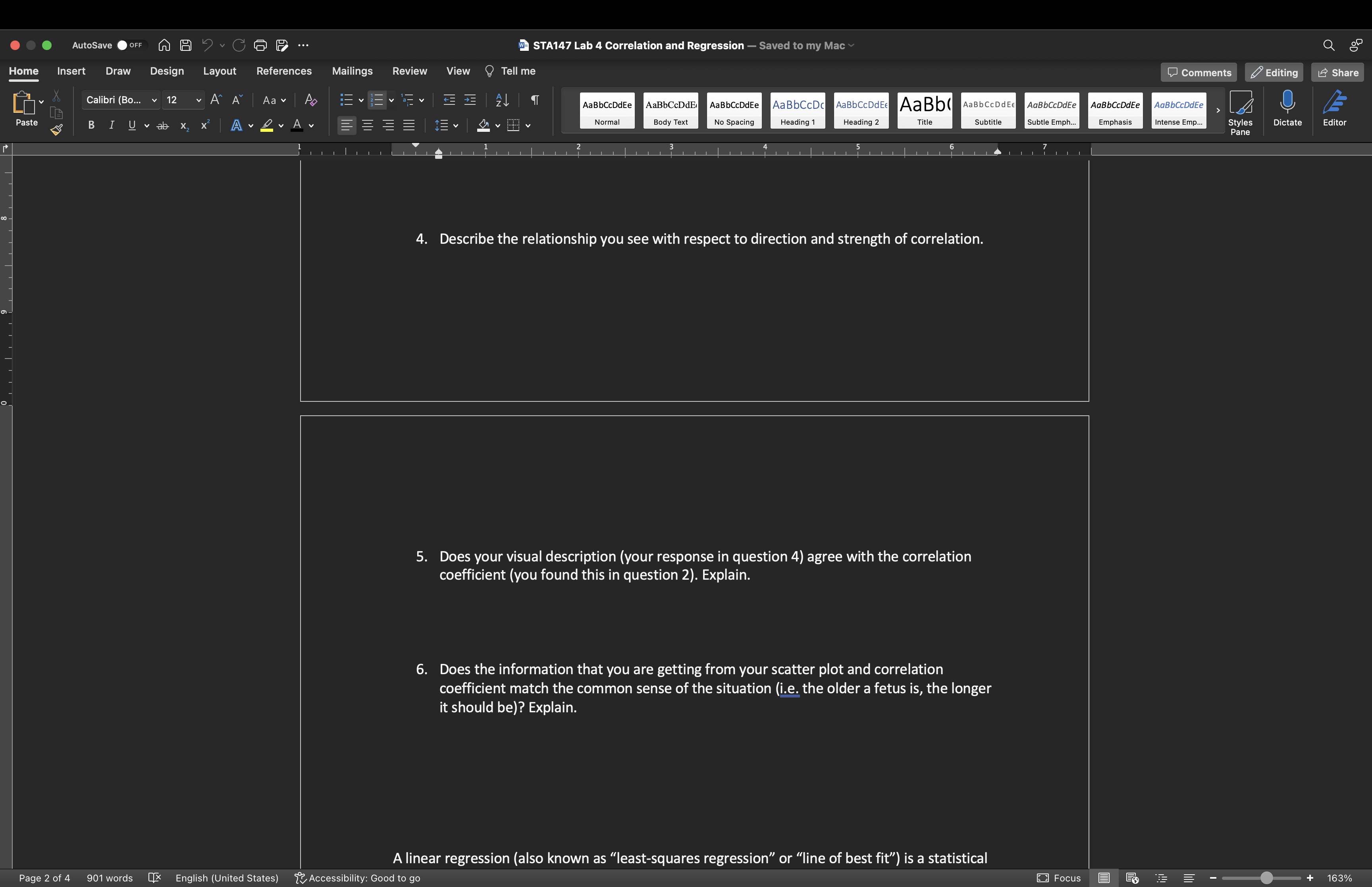
Task: Clear all formatting with eraser icon
Action: (311, 100)
